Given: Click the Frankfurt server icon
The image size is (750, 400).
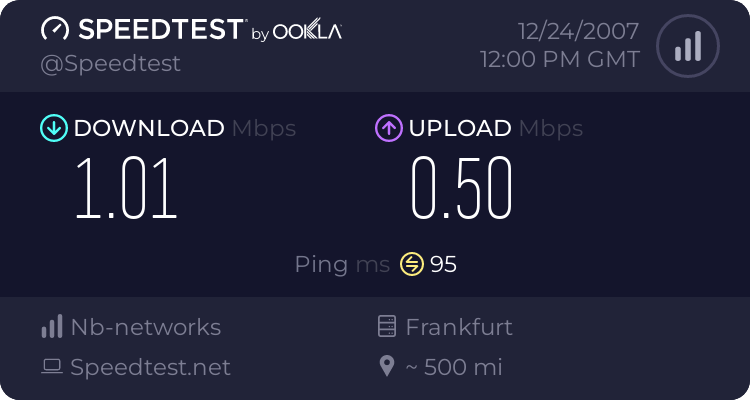Looking at the screenshot, I should click(x=388, y=327).
